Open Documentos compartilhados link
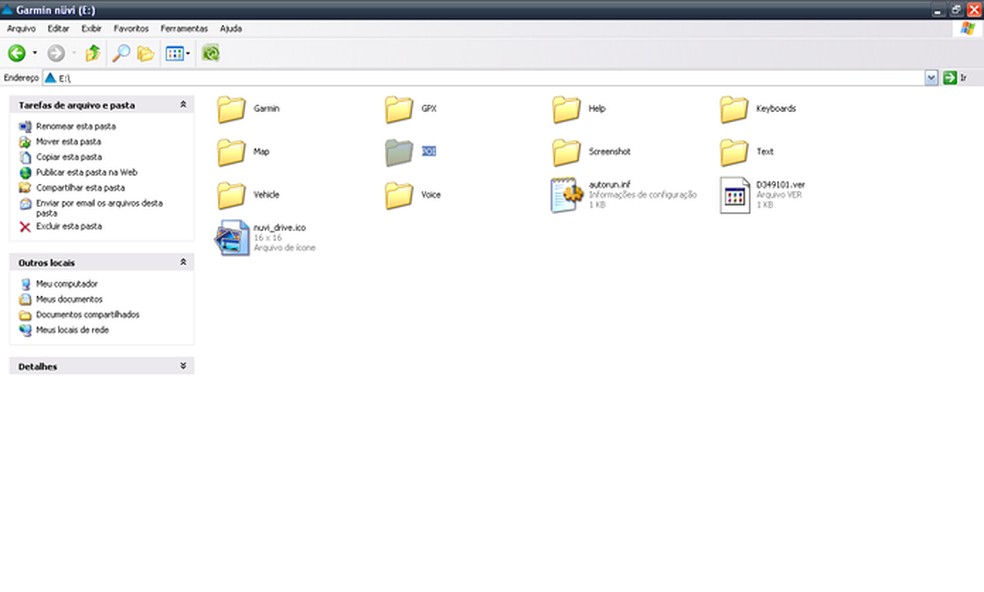This screenshot has width=984, height=592. click(88, 315)
